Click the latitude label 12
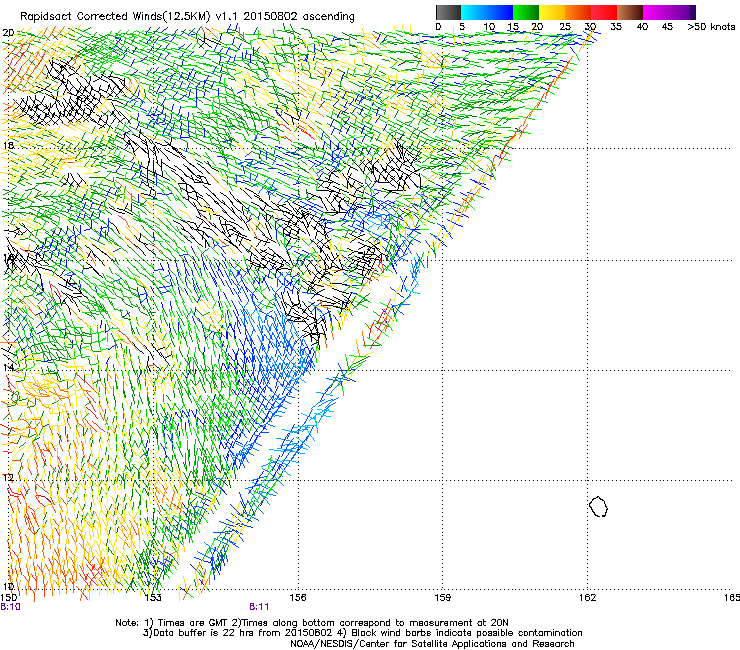This screenshot has width=740, height=650. point(8,477)
